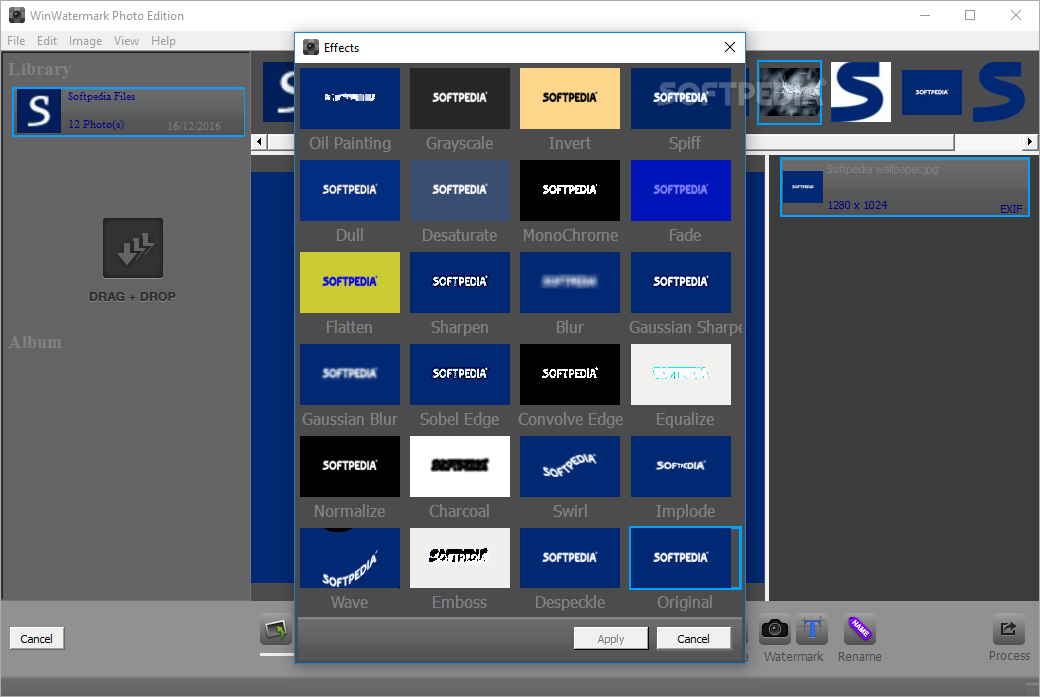Screen dimensions: 1040x697
Task: Select the small Softpedia blue filmstrip thumbnail
Action: pos(931,92)
